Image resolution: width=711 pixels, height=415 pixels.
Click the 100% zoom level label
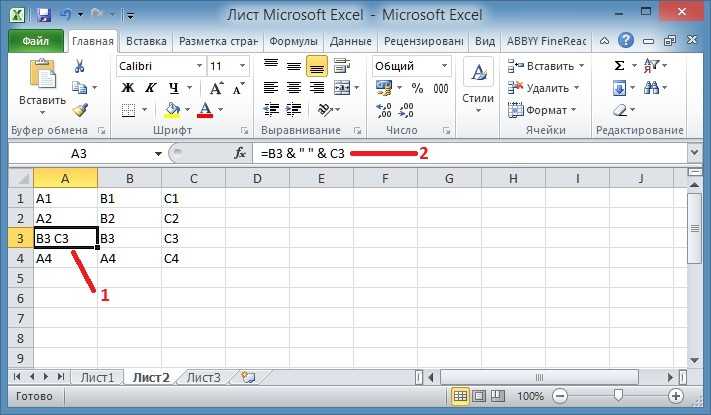[x=530, y=396]
